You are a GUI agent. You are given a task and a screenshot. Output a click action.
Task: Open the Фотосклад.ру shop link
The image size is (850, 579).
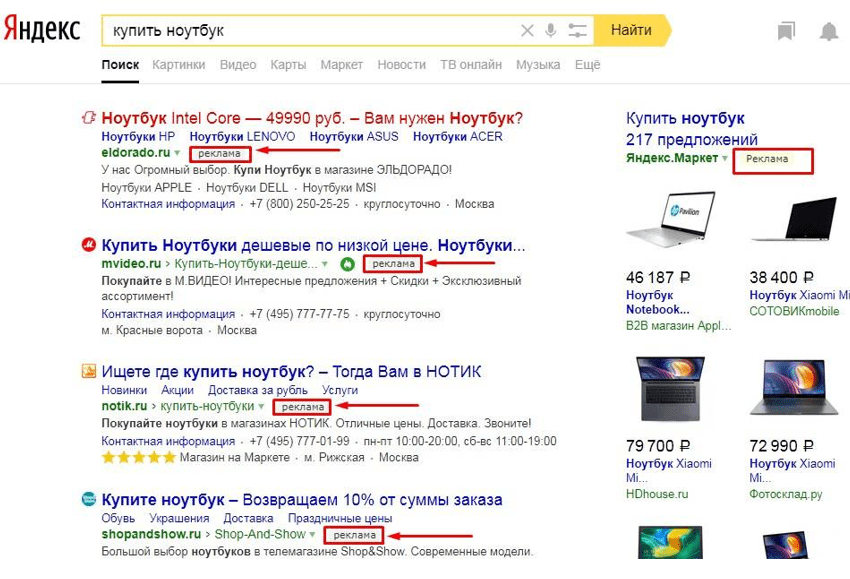tap(786, 494)
